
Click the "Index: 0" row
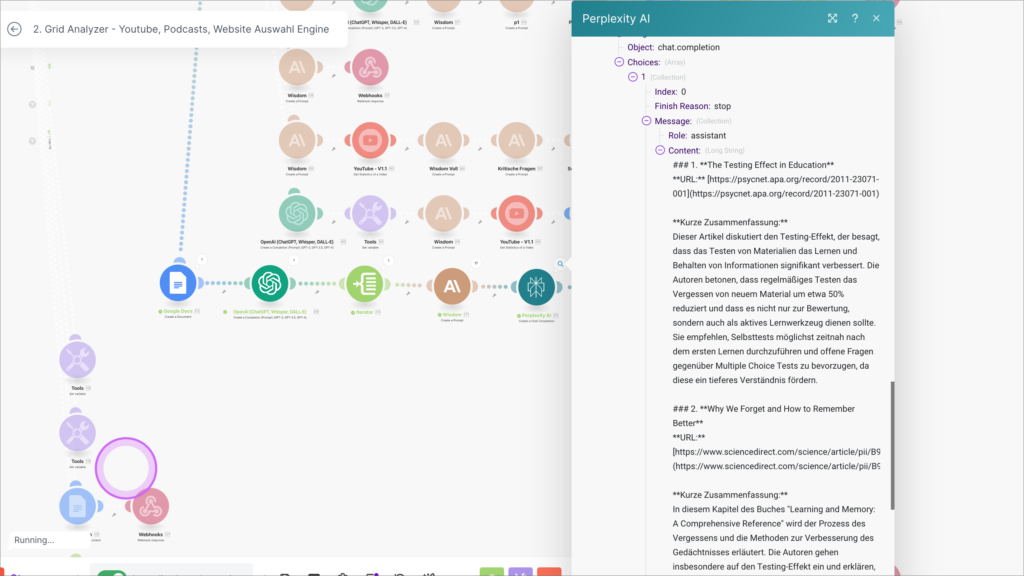point(670,91)
